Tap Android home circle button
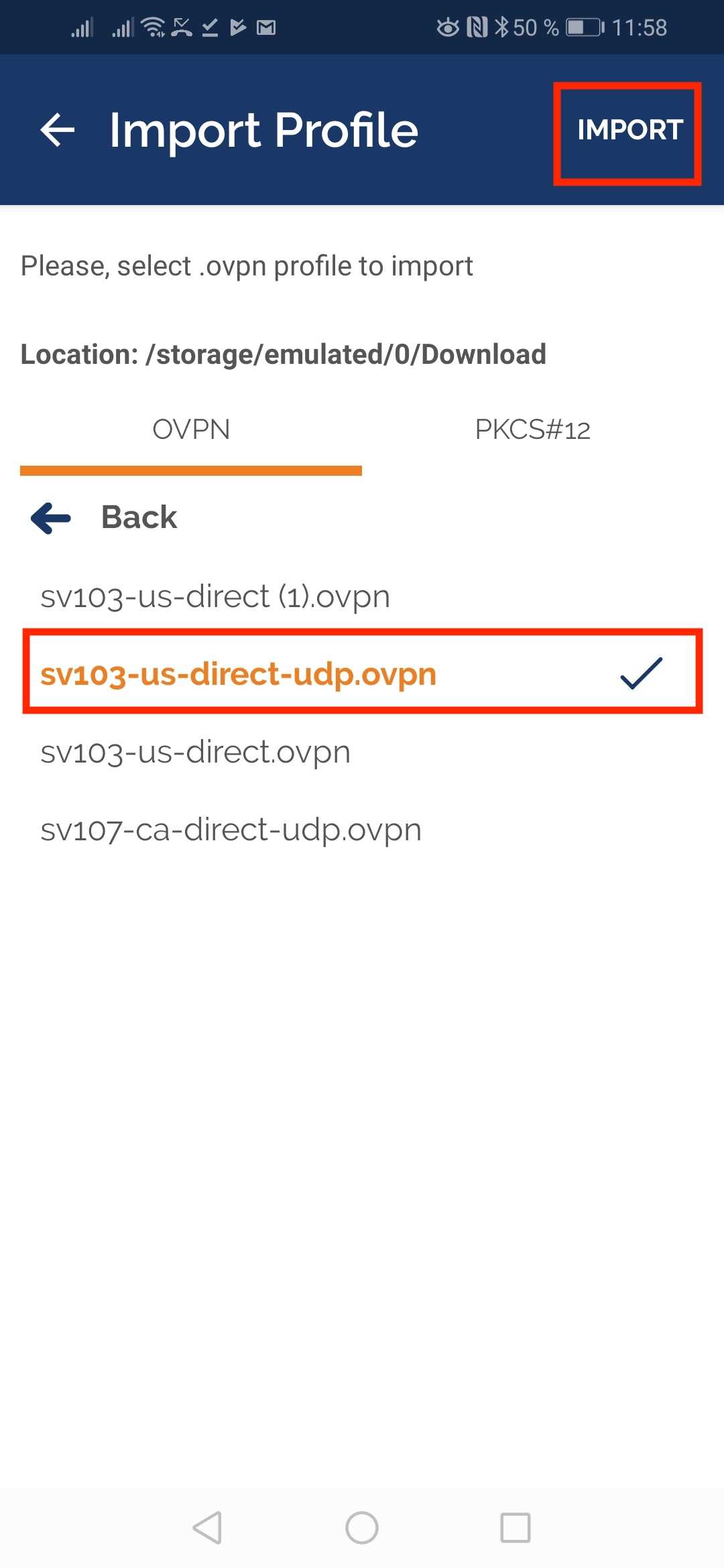Viewport: 724px width, 1568px height. pyautogui.click(x=362, y=1528)
